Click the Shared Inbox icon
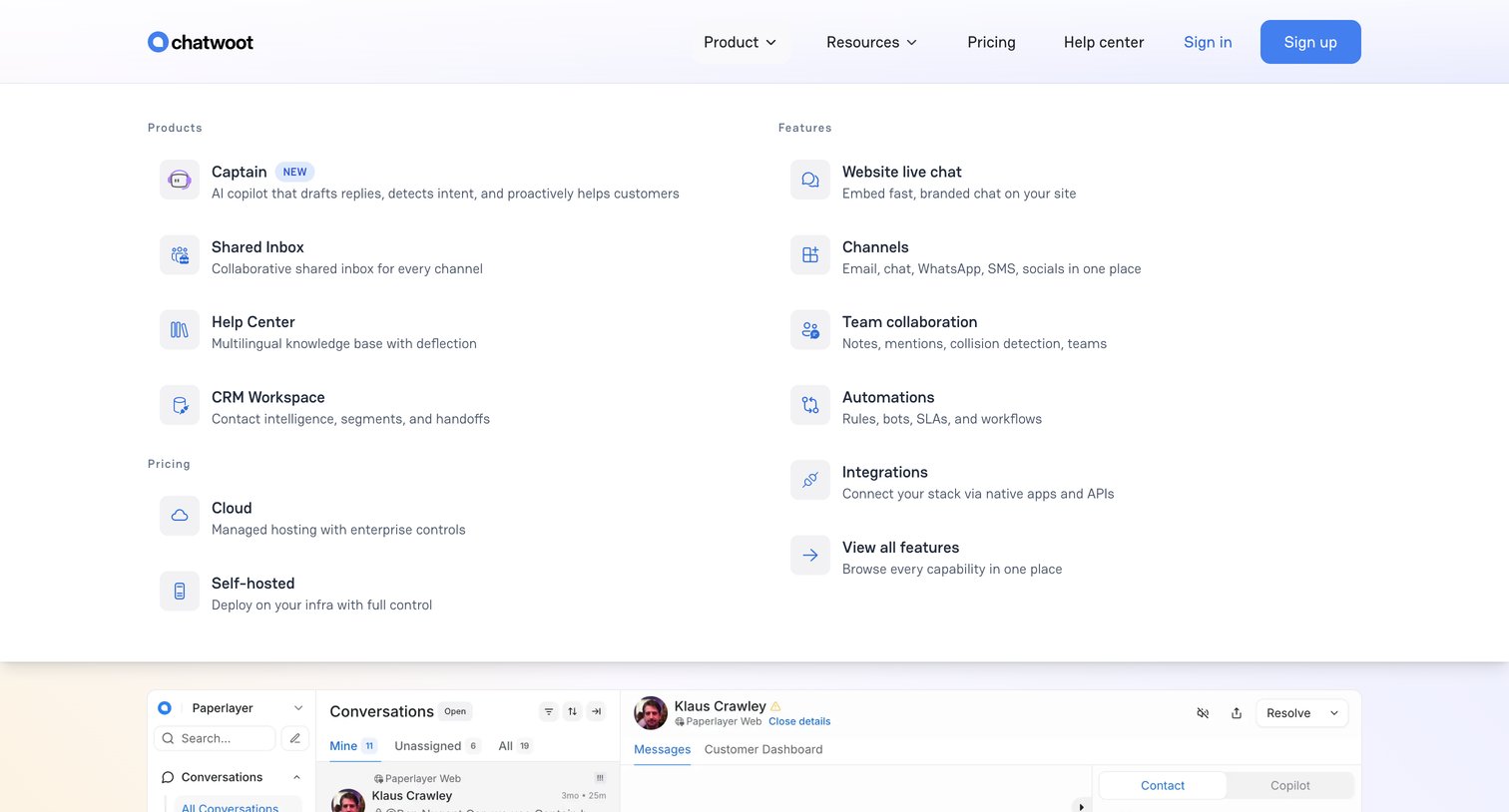The width and height of the screenshot is (1509, 812). tap(180, 255)
